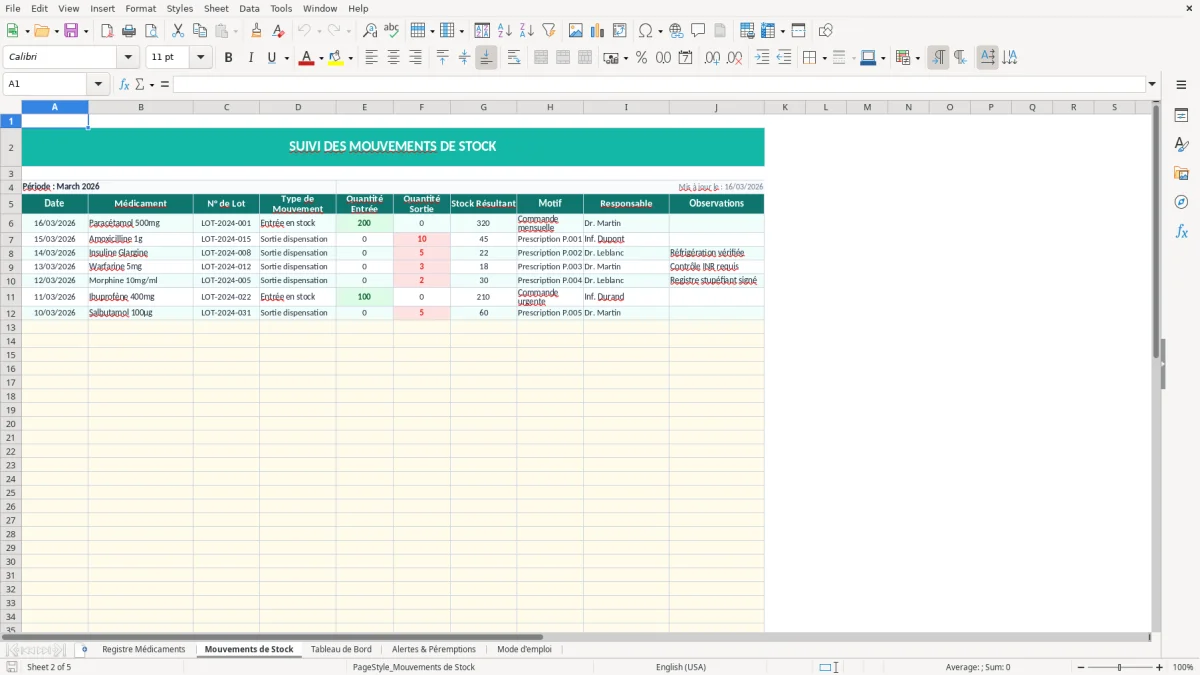
Task: Click the Export as PDF icon
Action: [107, 31]
